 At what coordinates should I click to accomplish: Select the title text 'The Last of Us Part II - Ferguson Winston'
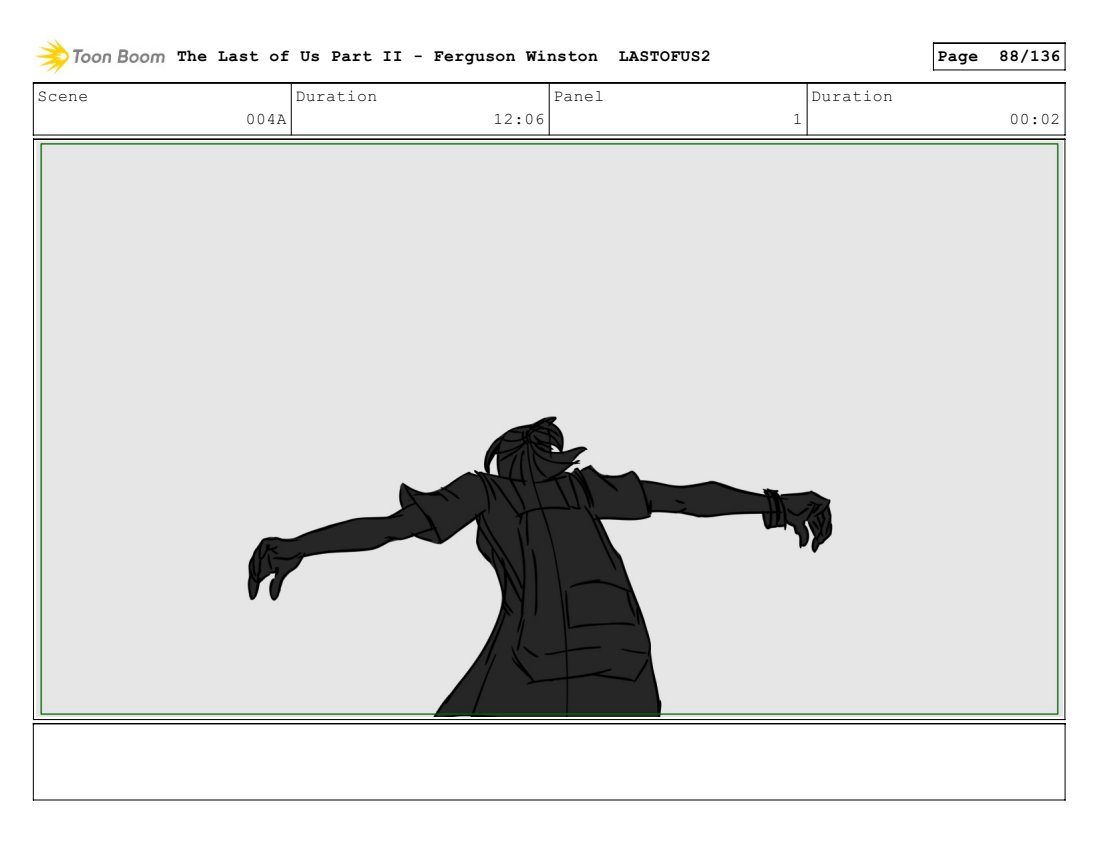[x=387, y=56]
